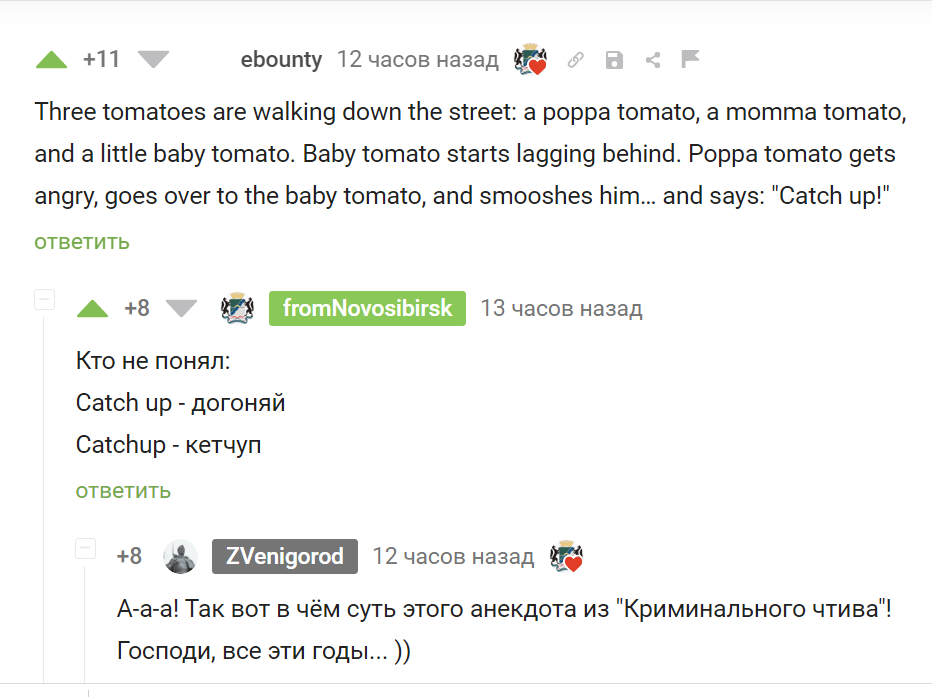
Task: Reply to fromNovosibirsk's comment with ответить
Action: click(123, 491)
